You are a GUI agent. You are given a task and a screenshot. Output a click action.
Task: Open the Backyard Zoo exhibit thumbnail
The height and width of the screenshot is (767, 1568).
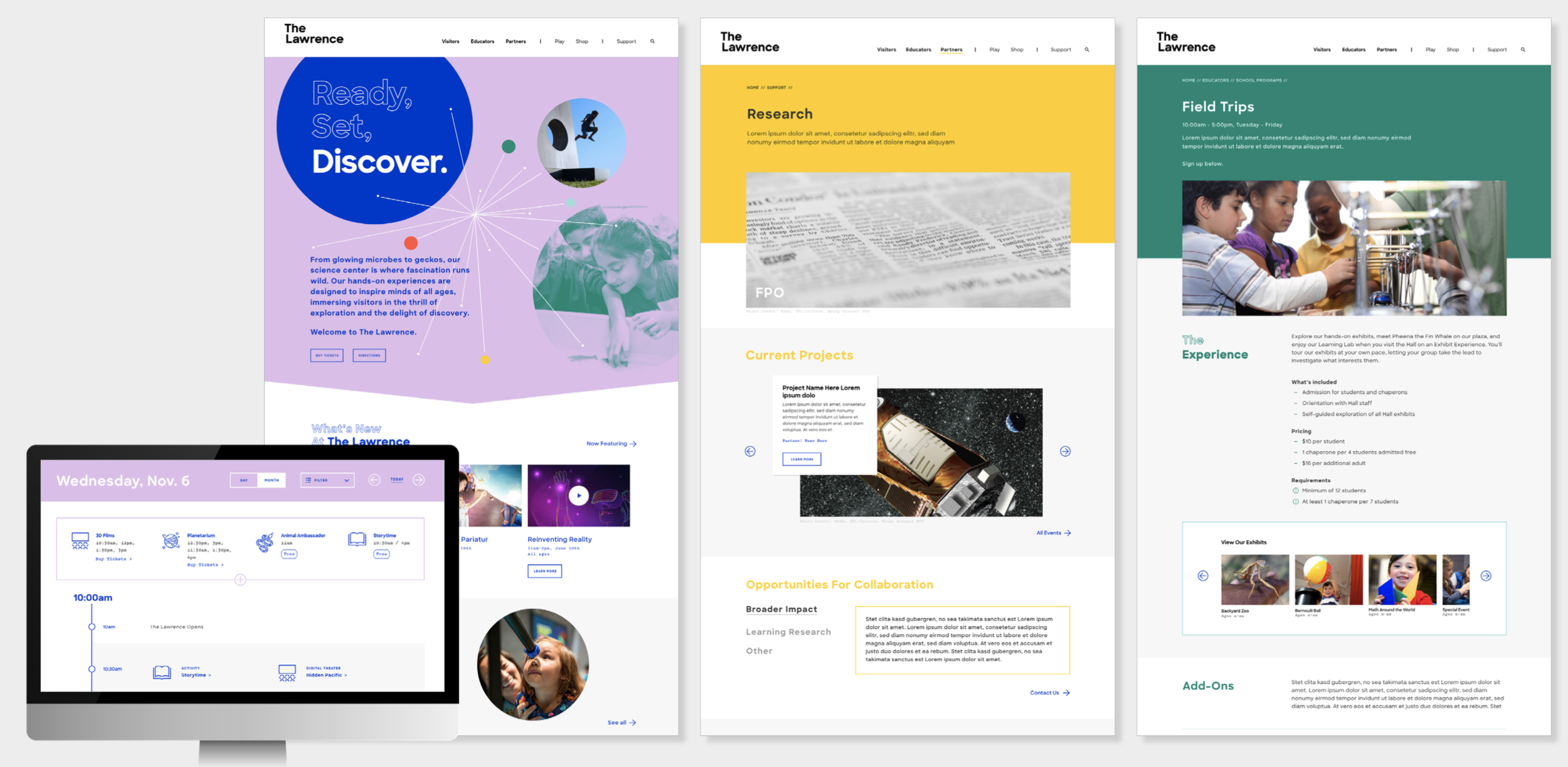click(1255, 579)
